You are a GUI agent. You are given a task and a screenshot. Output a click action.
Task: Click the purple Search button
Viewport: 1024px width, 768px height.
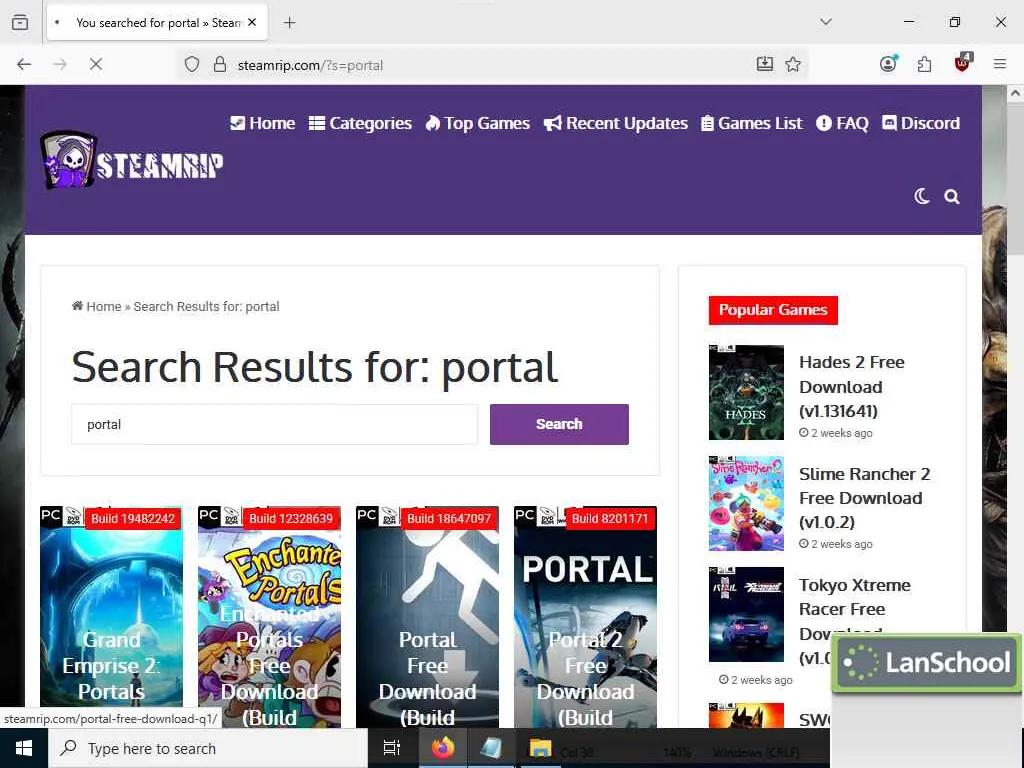559,424
